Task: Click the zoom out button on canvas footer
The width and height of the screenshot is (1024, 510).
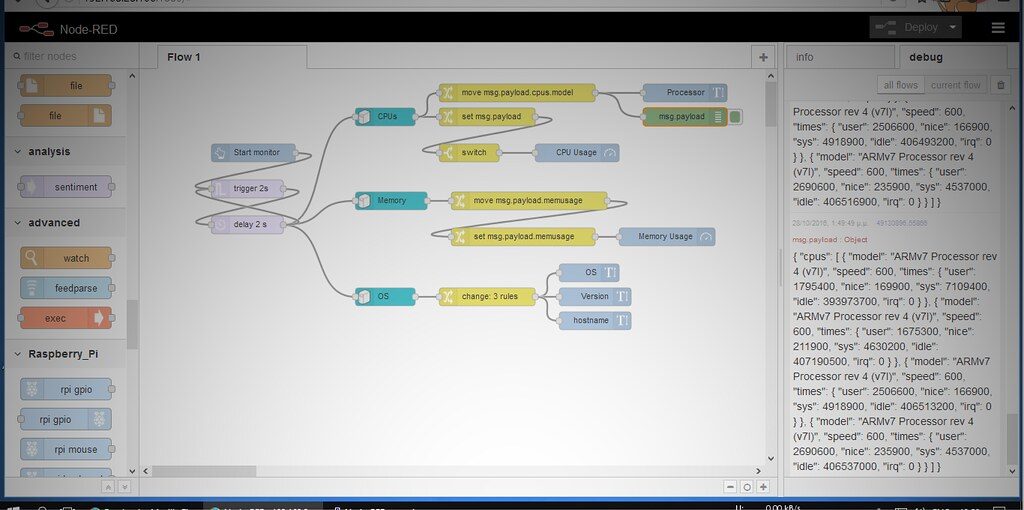Action: (730, 487)
